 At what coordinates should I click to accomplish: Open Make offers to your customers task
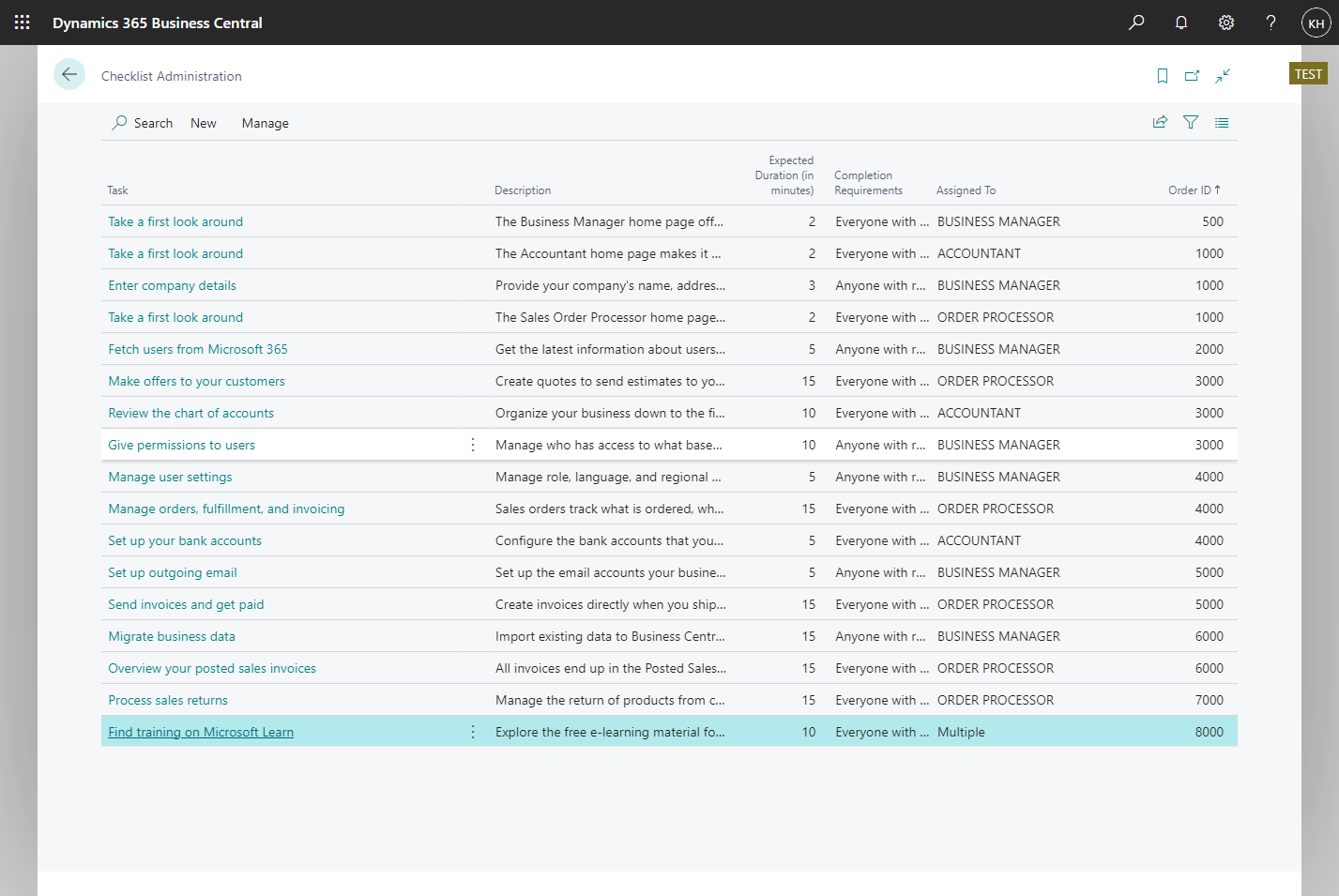196,381
